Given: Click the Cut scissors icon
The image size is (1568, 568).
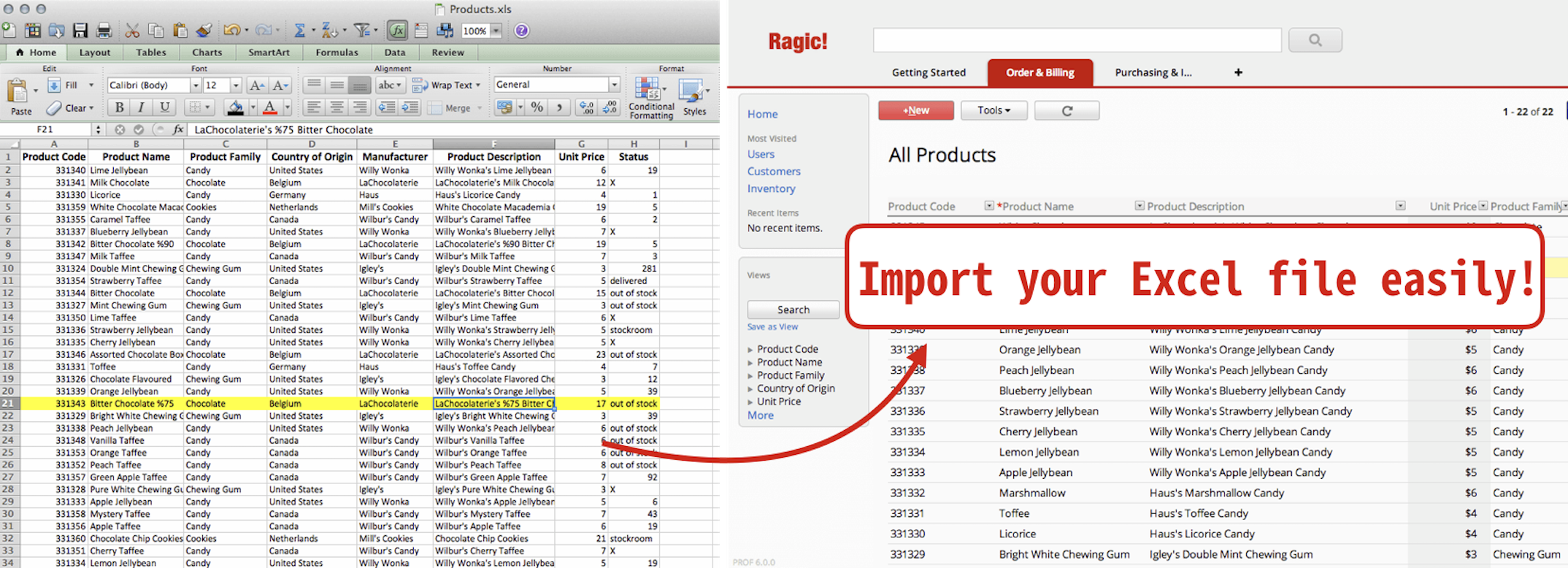Looking at the screenshot, I should [132, 30].
